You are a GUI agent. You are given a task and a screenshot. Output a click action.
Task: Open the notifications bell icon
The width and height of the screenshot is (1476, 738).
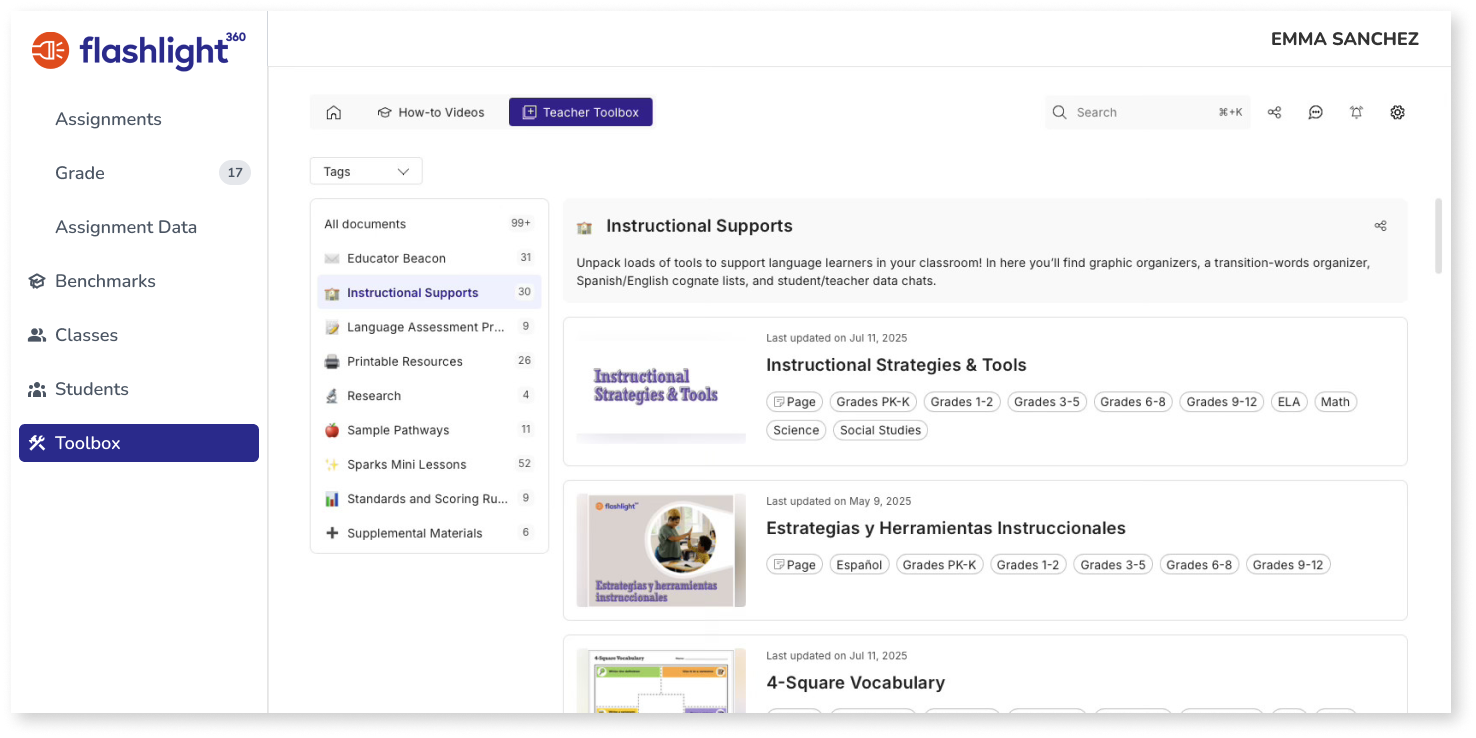point(1356,112)
